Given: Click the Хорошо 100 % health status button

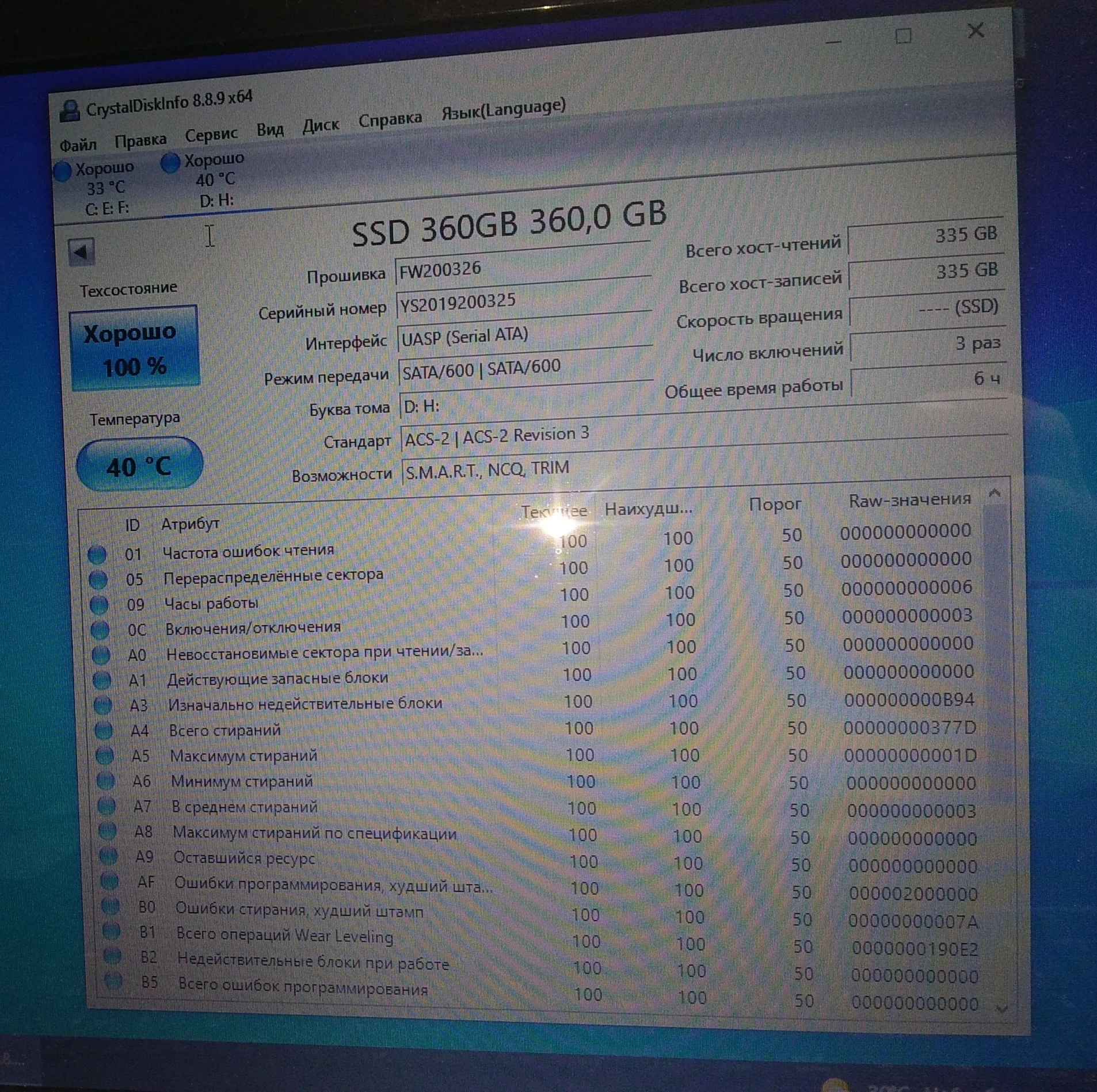Looking at the screenshot, I should [x=134, y=349].
